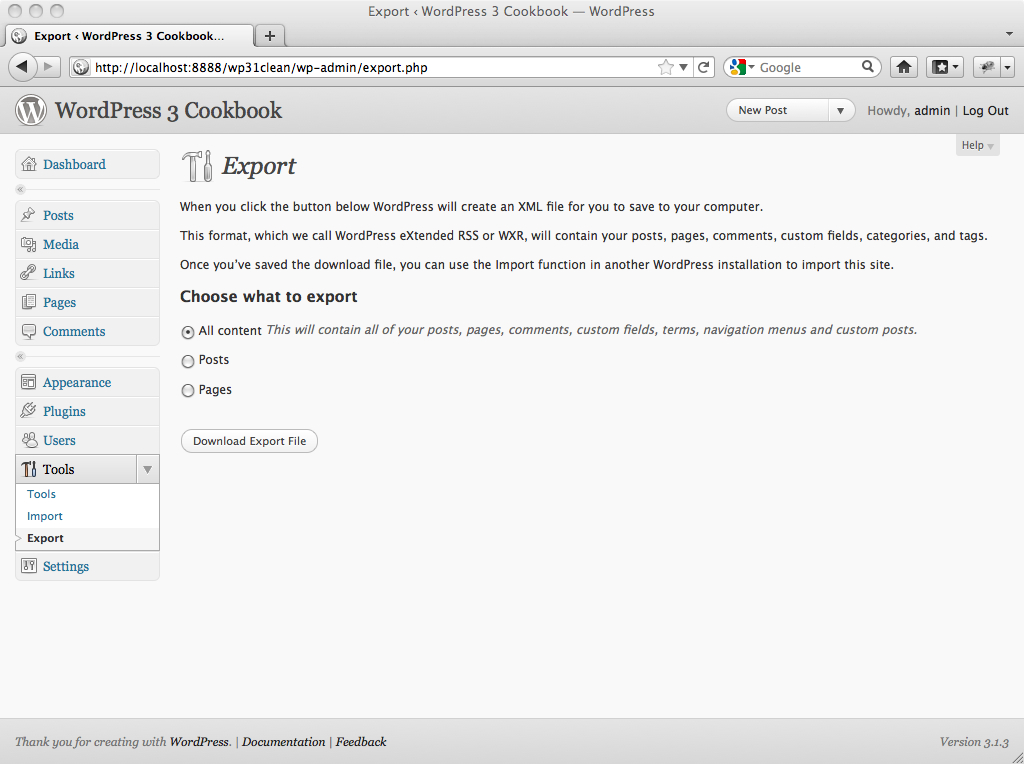Viewport: 1024px width, 764px height.
Task: Click the bookmarks toolbar button icon
Action: [940, 67]
